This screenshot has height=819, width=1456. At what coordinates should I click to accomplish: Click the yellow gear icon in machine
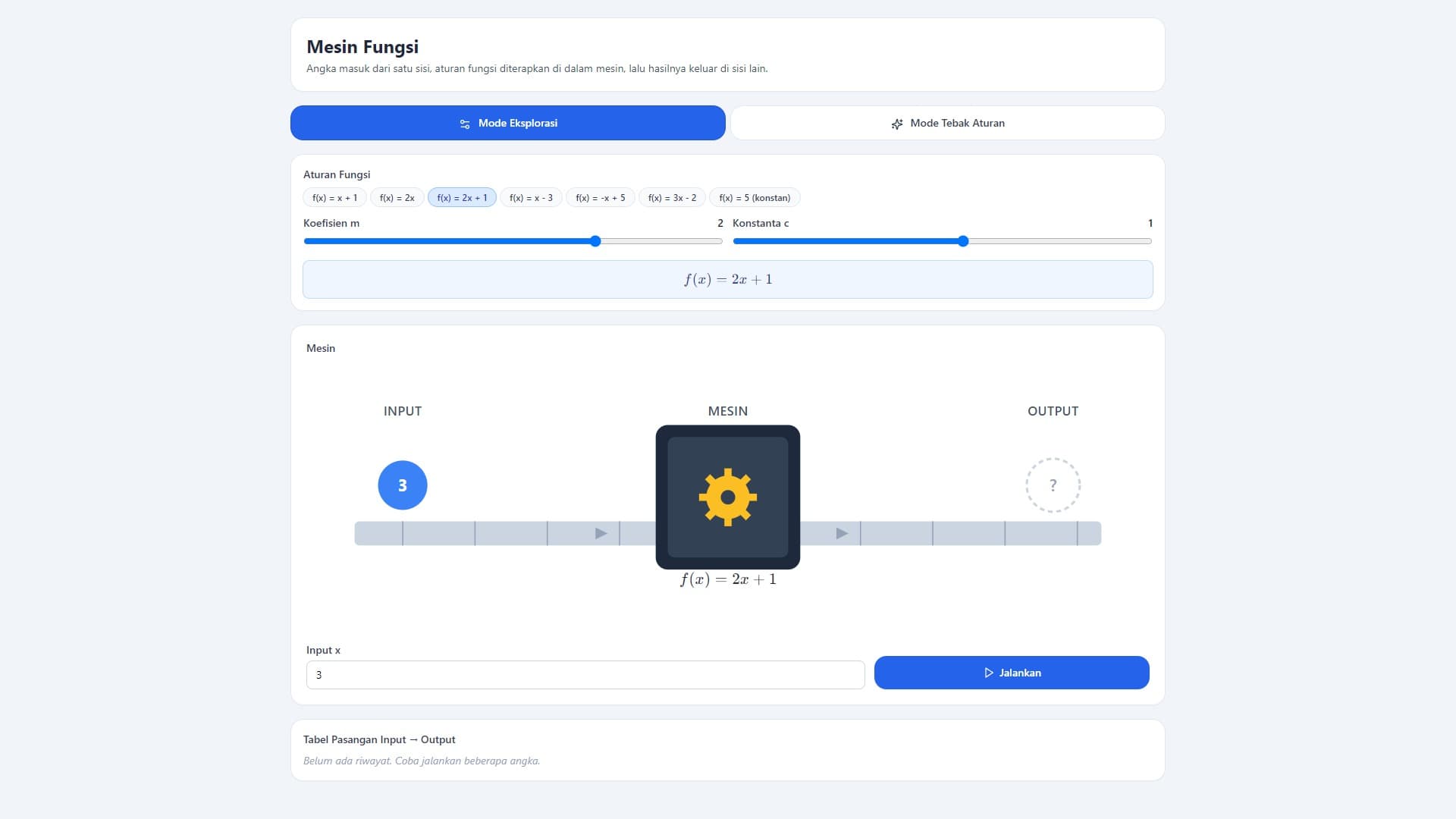(x=728, y=497)
